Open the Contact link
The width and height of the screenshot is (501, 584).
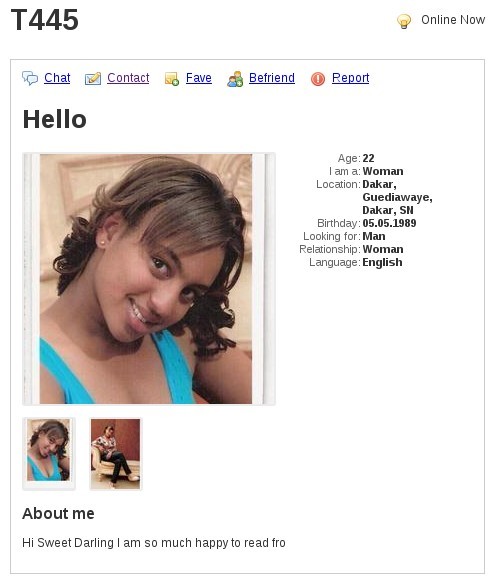coord(128,78)
